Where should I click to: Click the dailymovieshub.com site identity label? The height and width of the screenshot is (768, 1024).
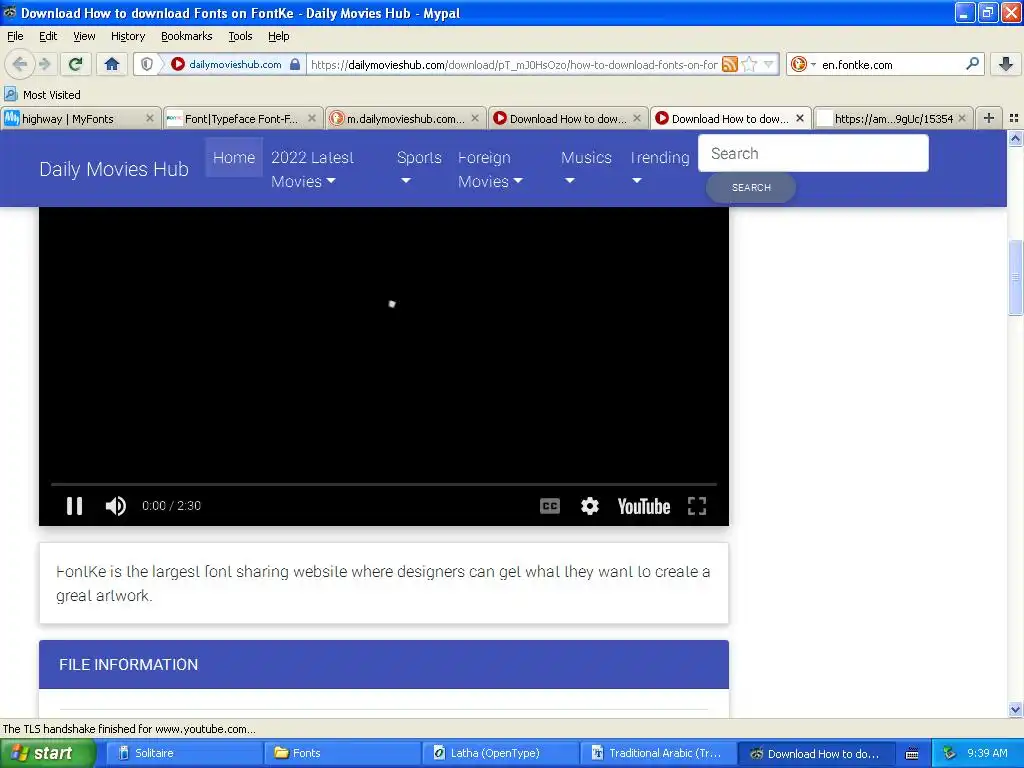(x=235, y=64)
